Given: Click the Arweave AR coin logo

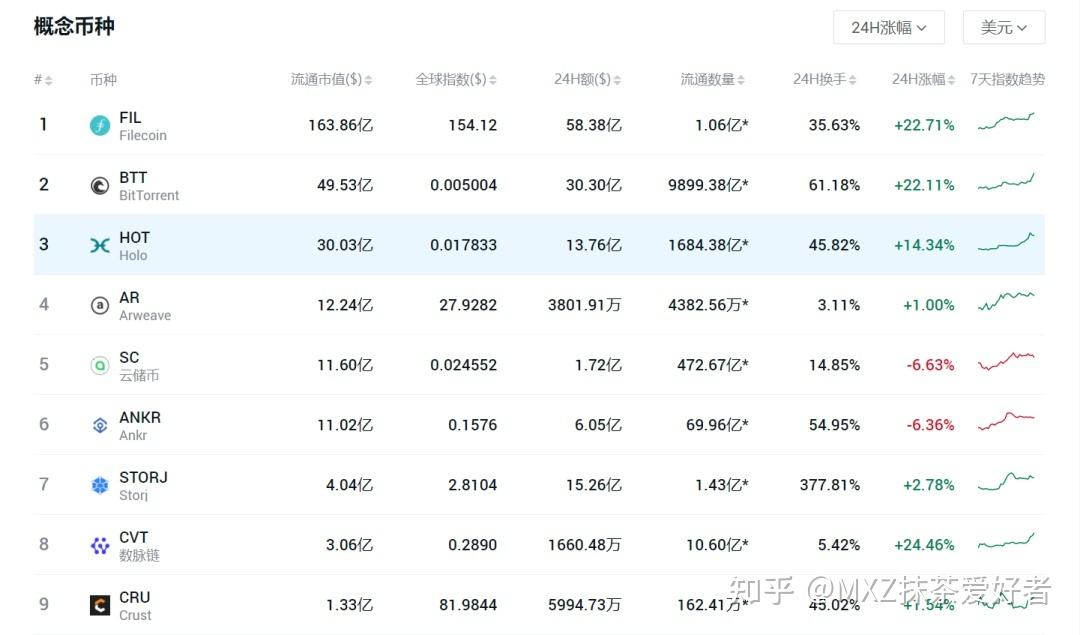Looking at the screenshot, I should pos(100,305).
